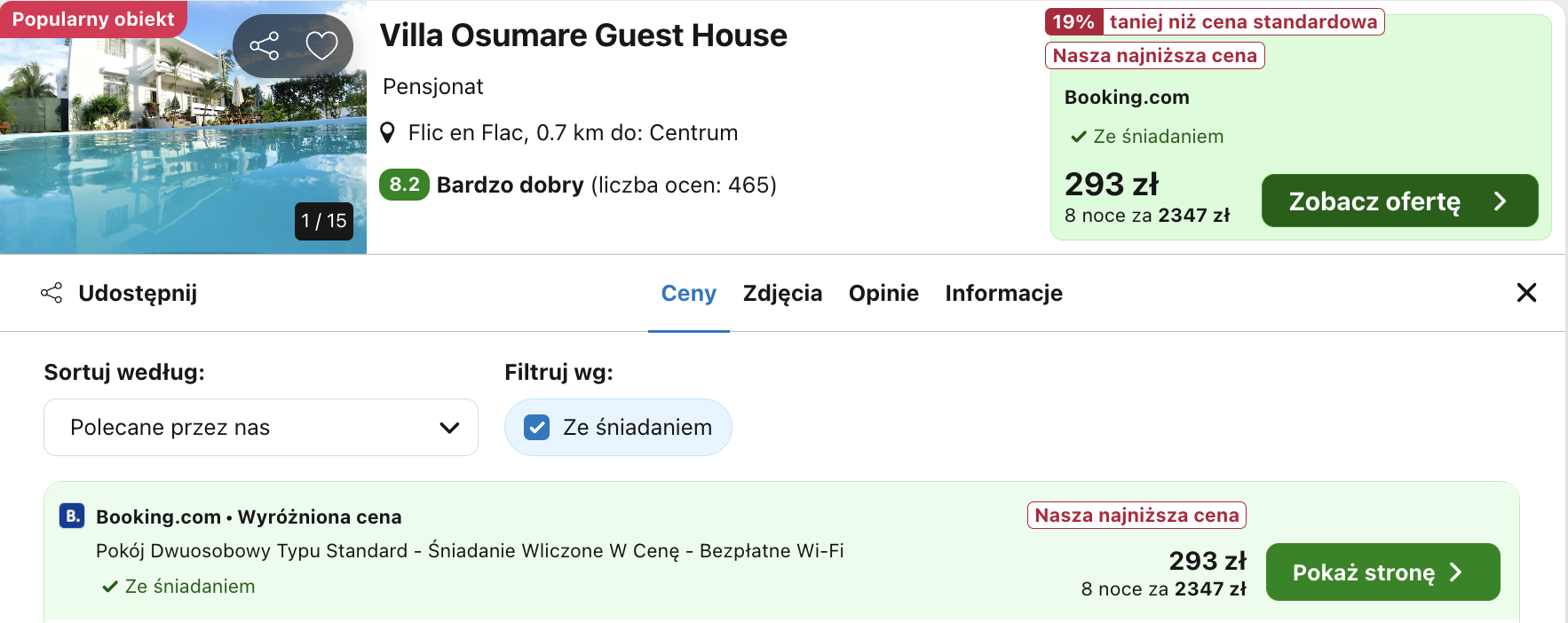Toggle the Ze śniadaniem filter chip
The width and height of the screenshot is (1568, 623).
tap(618, 428)
